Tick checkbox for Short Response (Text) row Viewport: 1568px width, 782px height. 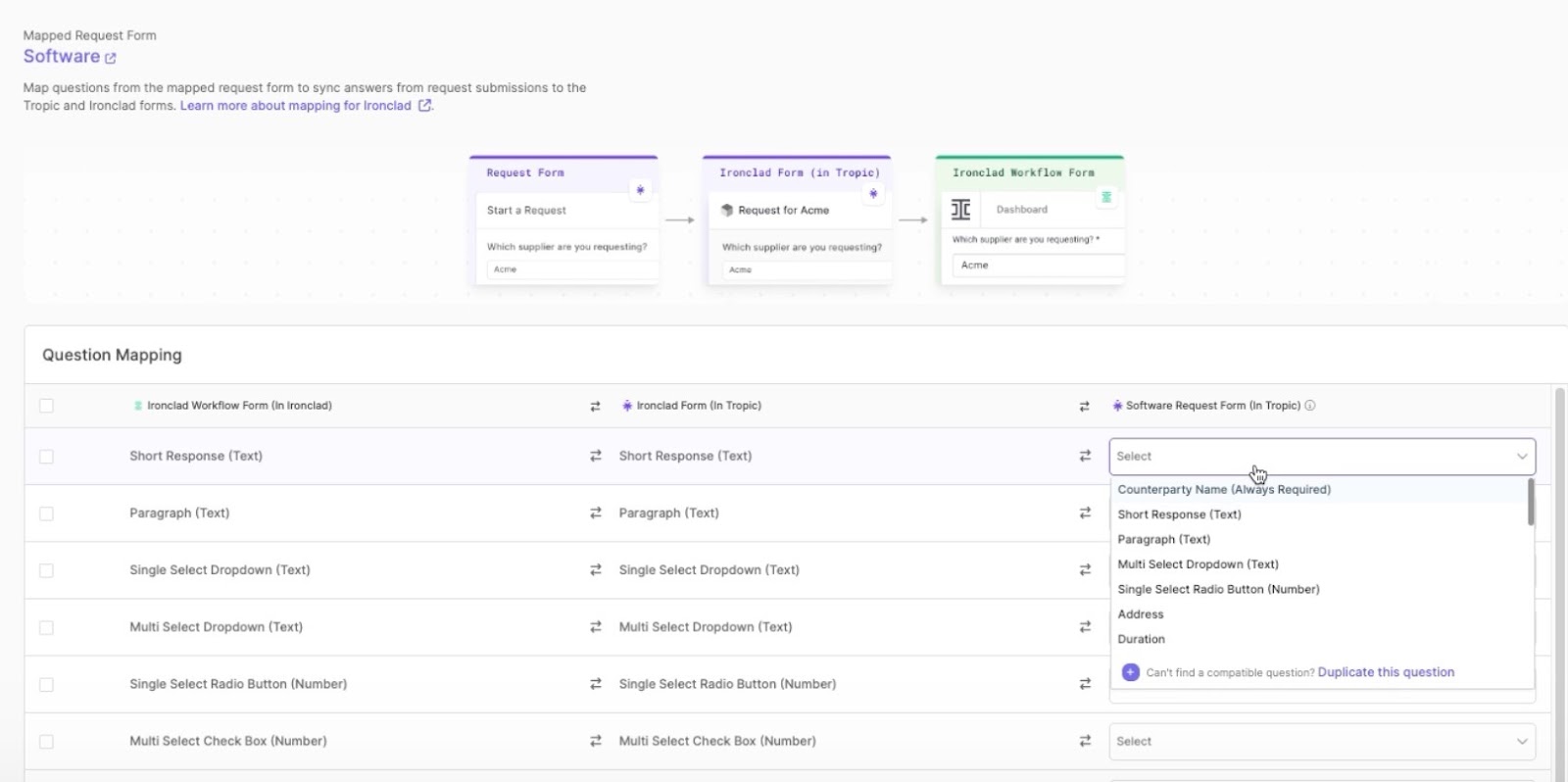coord(46,457)
